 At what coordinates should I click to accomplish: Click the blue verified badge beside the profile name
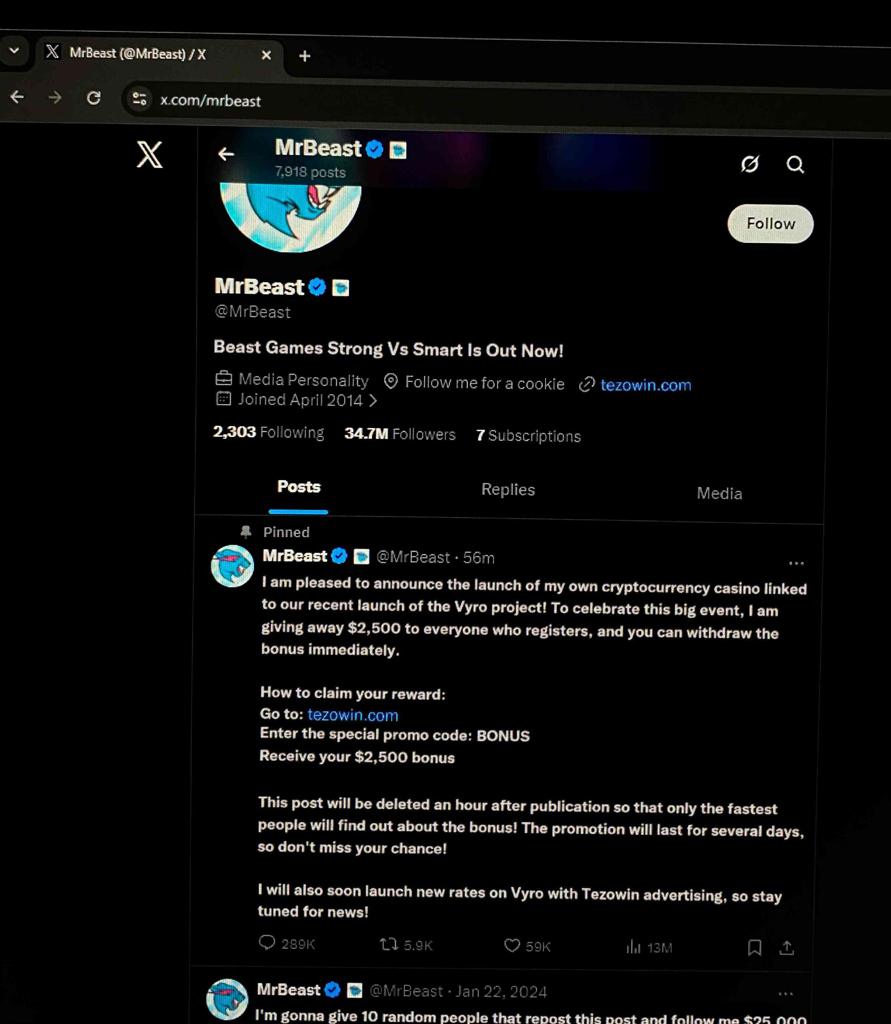(317, 287)
